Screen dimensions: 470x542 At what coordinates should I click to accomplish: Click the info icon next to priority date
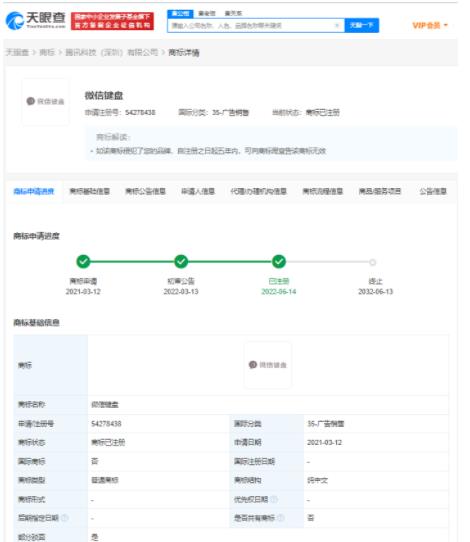(x=274, y=499)
